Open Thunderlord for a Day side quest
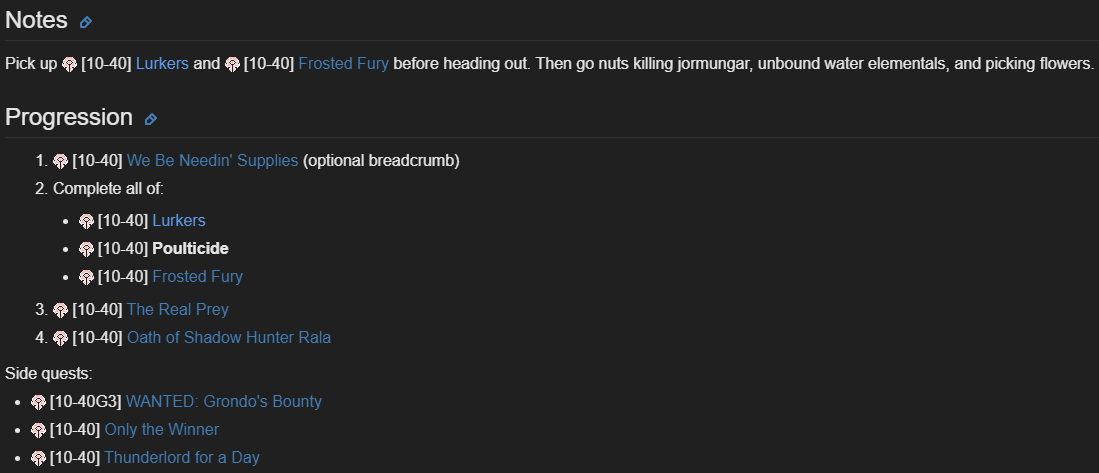 coord(181,458)
